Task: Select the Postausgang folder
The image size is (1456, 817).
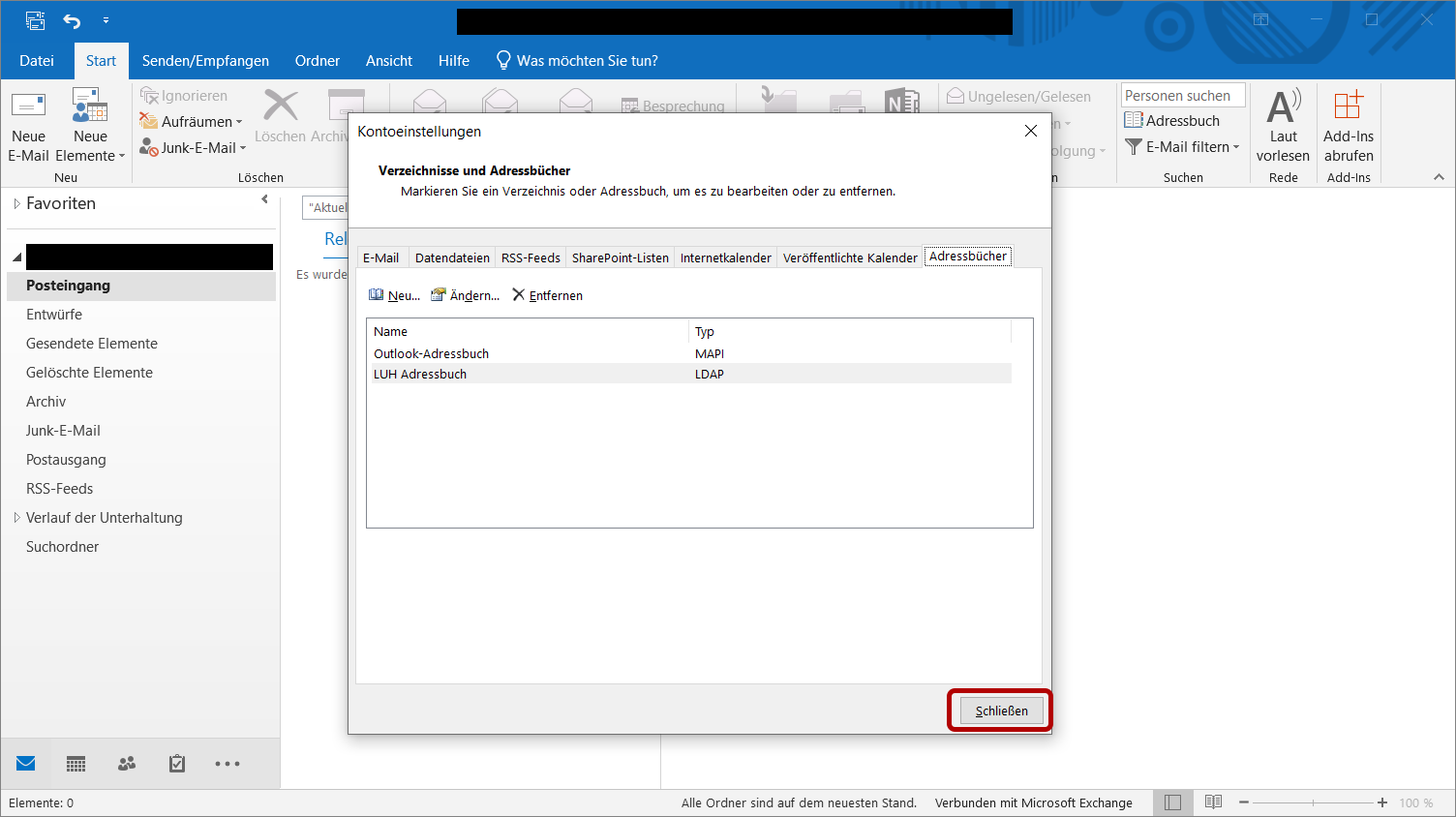Action: [141, 460]
